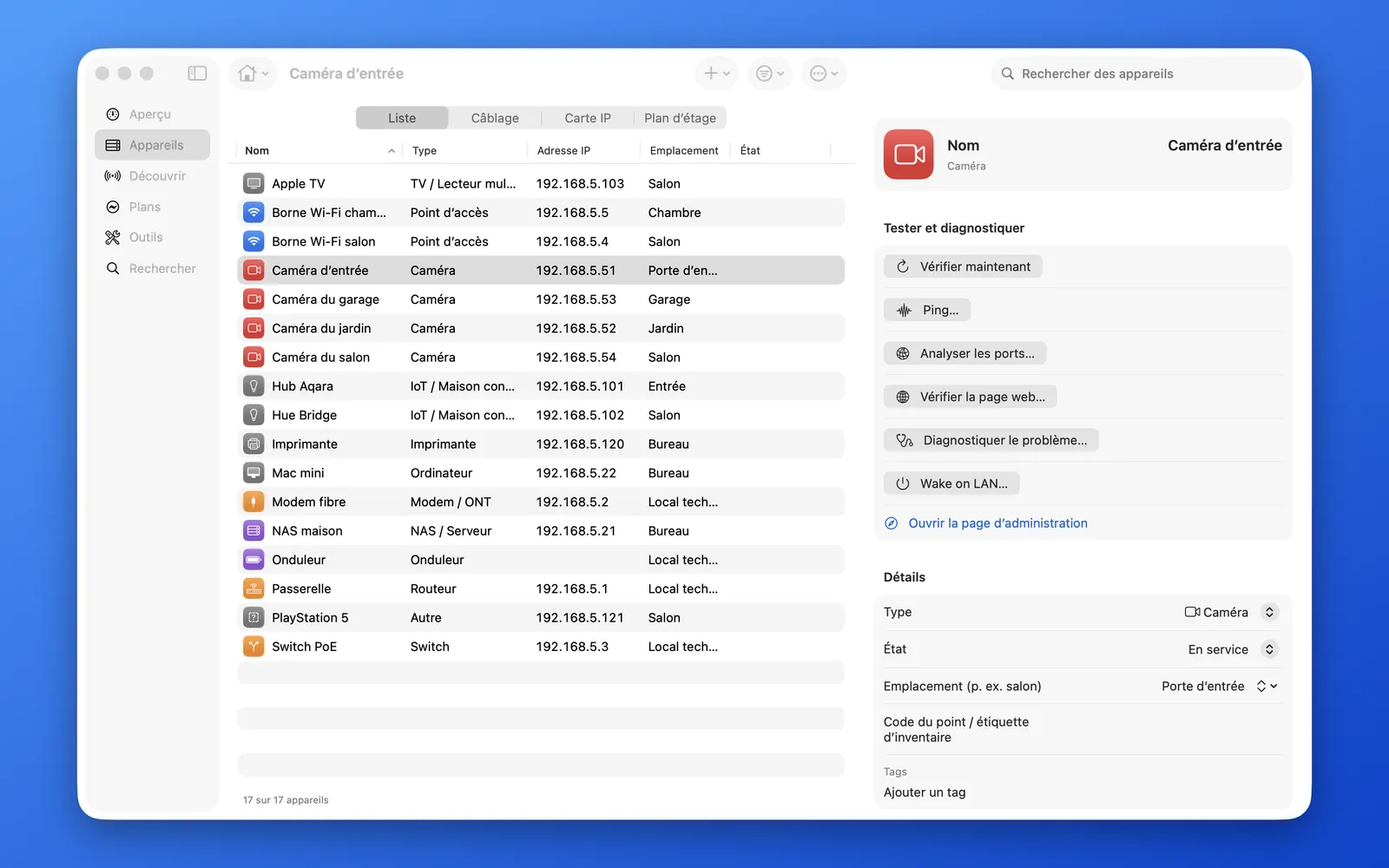Click the Caméra d'entrée row camera icon
Screen dimensions: 1389x868
pos(253,271)
